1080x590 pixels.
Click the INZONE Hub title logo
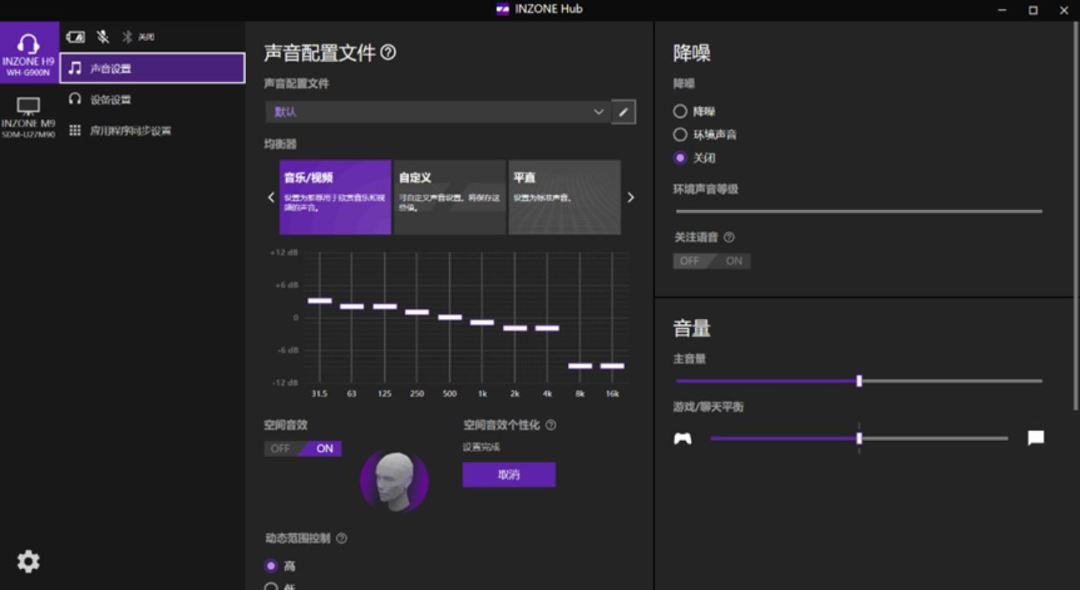pos(503,9)
